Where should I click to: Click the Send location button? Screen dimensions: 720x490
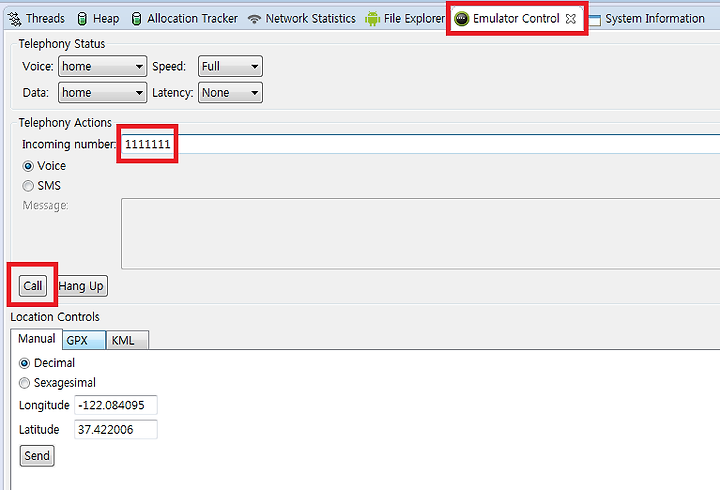point(37,456)
